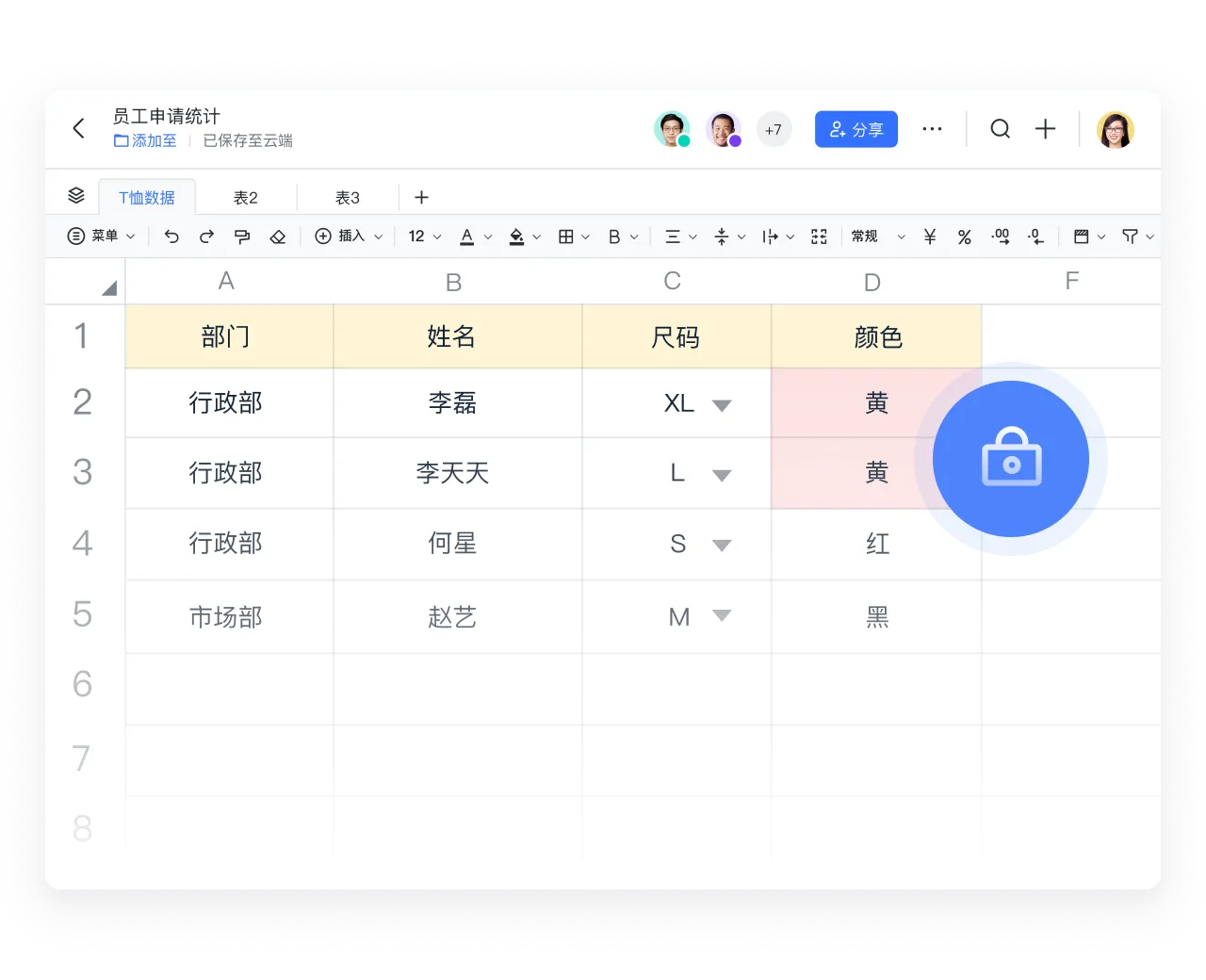Apply the currency ¥ format
1206x980 pixels.
929,237
